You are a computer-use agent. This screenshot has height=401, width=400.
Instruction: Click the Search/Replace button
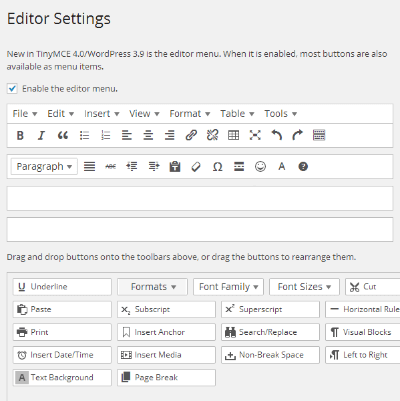coord(270,332)
